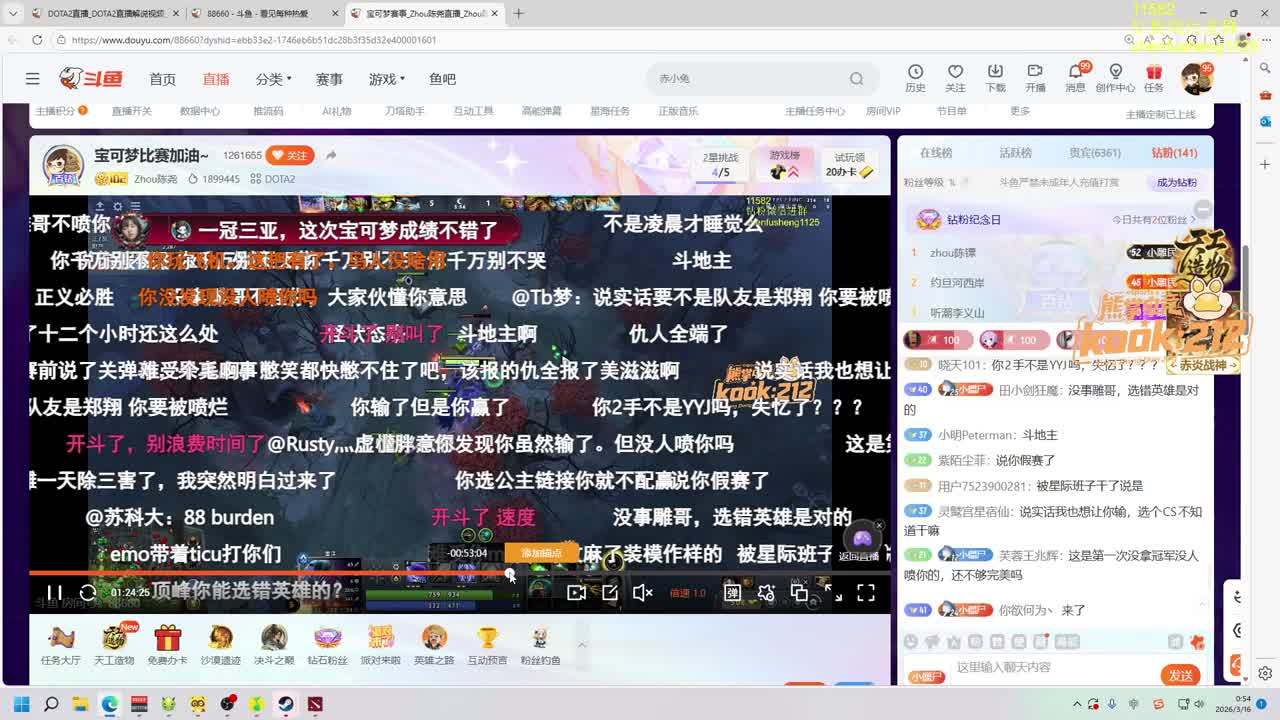Toggle the danmaku (弹) bullet comments
Image resolution: width=1280 pixels, height=720 pixels.
click(x=732, y=593)
